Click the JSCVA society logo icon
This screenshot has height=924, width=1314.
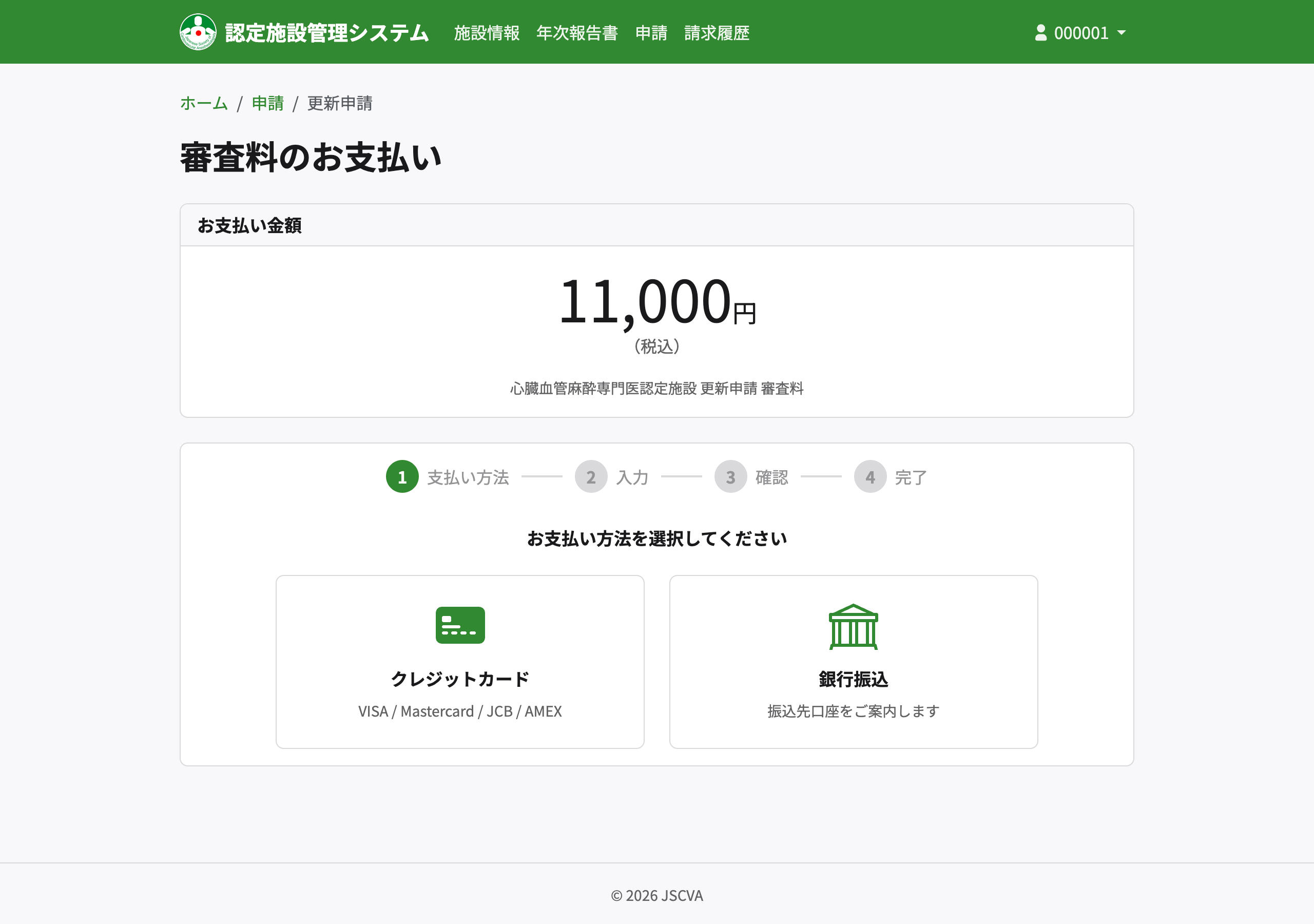point(198,31)
